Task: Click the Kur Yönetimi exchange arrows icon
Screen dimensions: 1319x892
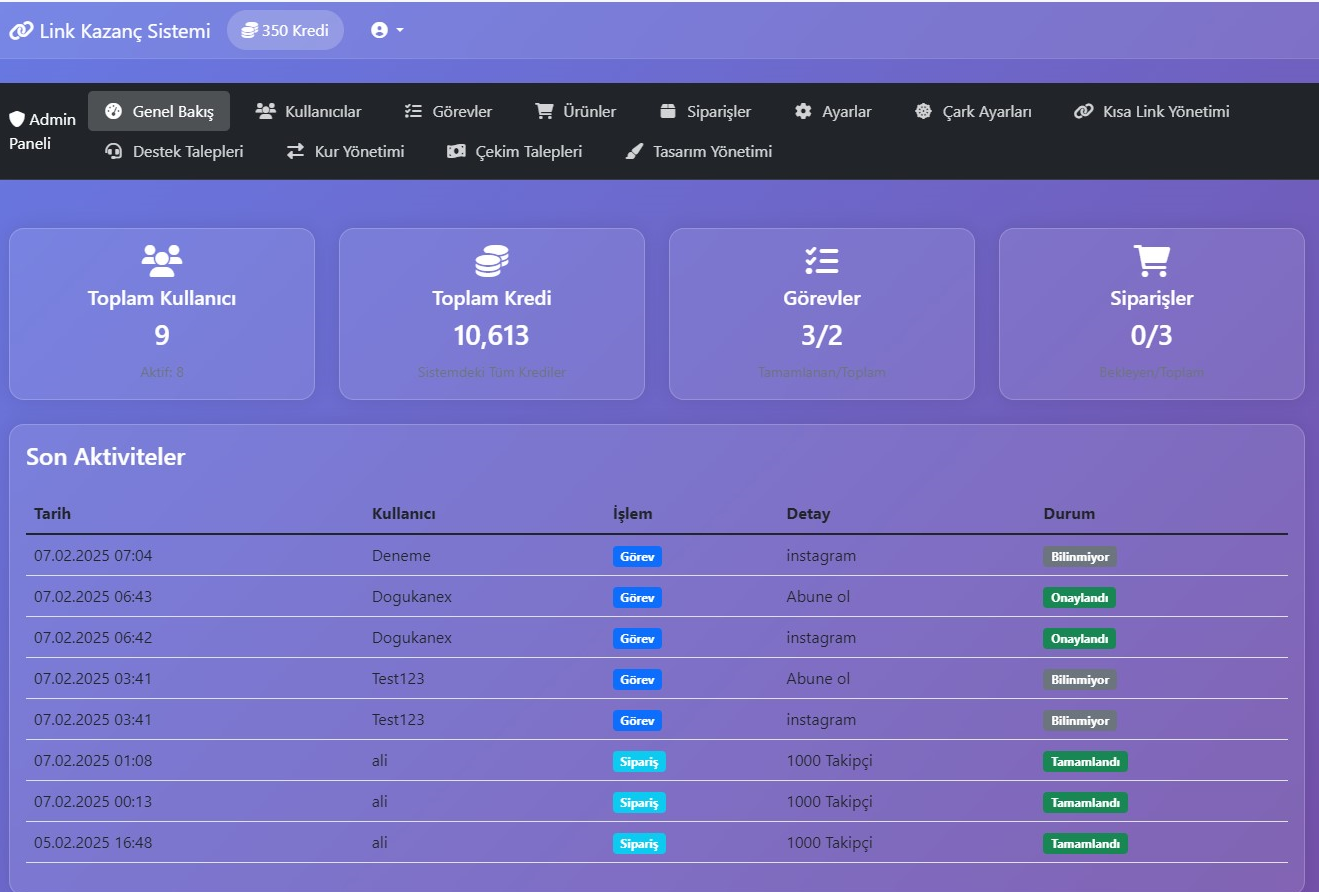Action: [295, 152]
